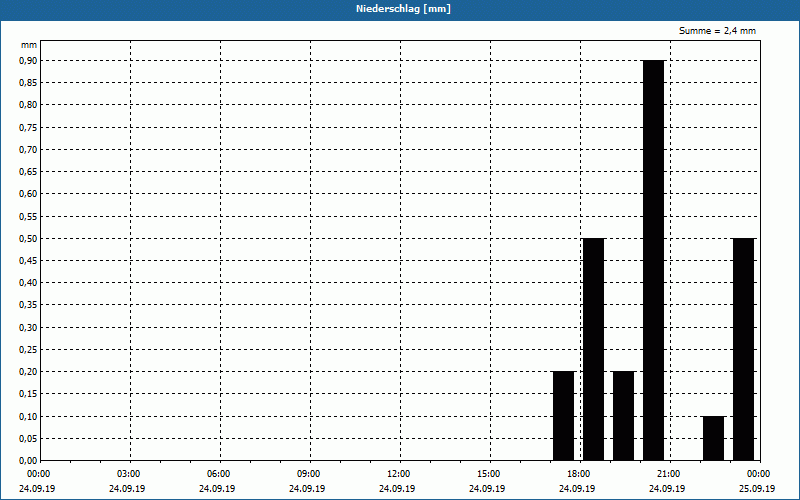This screenshot has height=500, width=800.
Task: Select the 06:00 x-axis time label
Action: 218,474
